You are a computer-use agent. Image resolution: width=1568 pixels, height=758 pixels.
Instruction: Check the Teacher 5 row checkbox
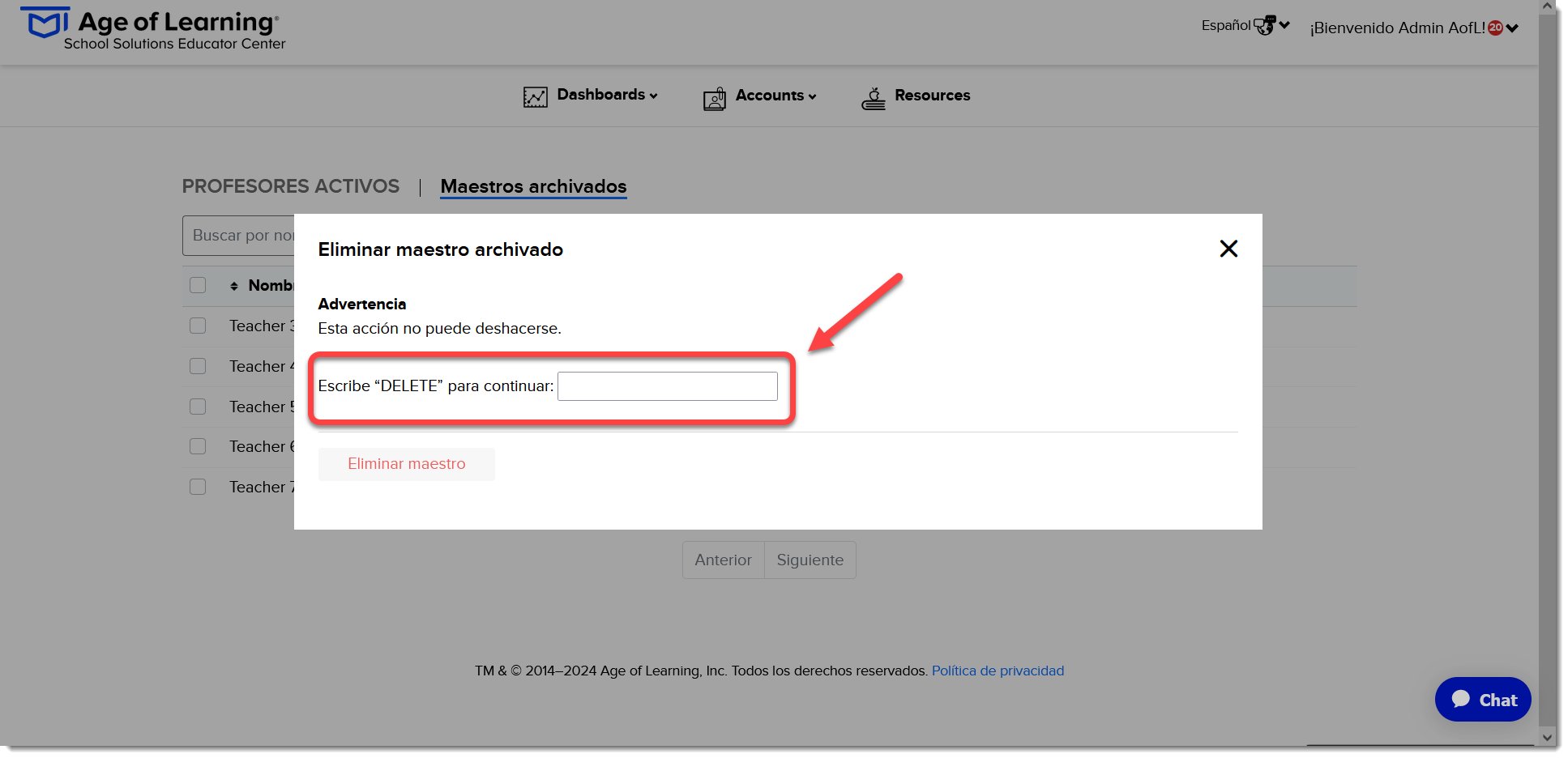tap(198, 407)
